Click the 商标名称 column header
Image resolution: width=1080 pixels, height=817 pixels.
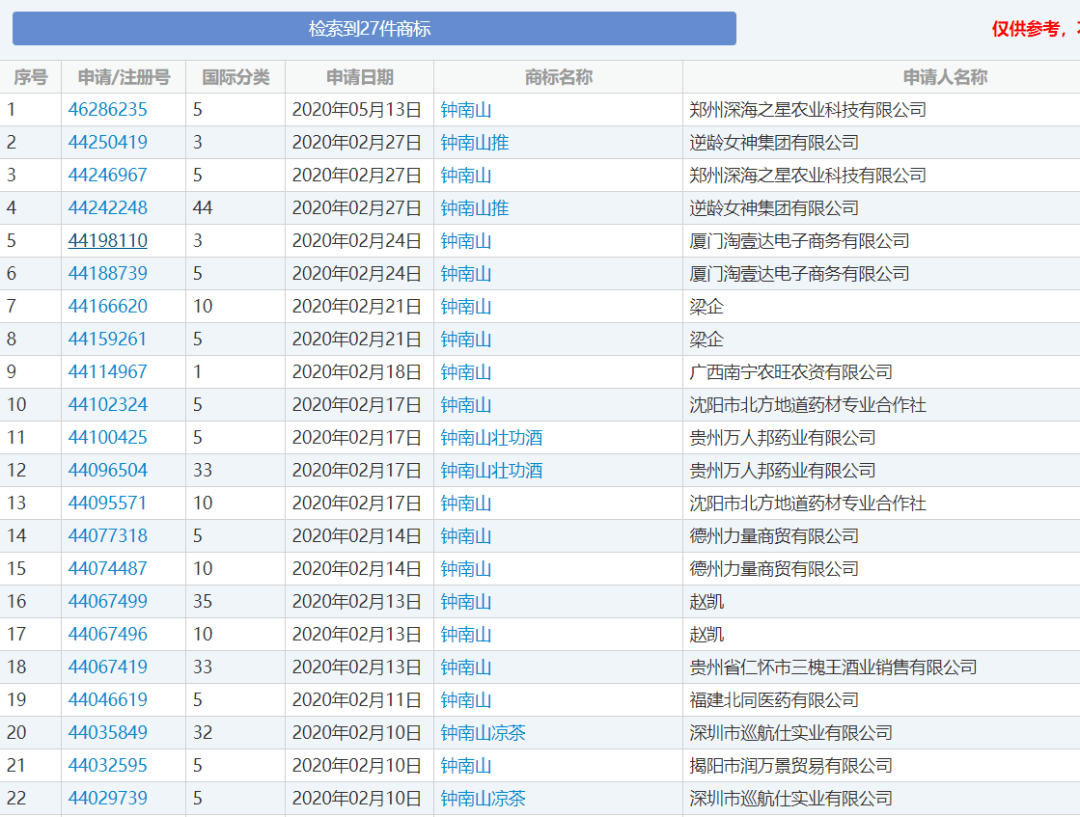point(558,77)
